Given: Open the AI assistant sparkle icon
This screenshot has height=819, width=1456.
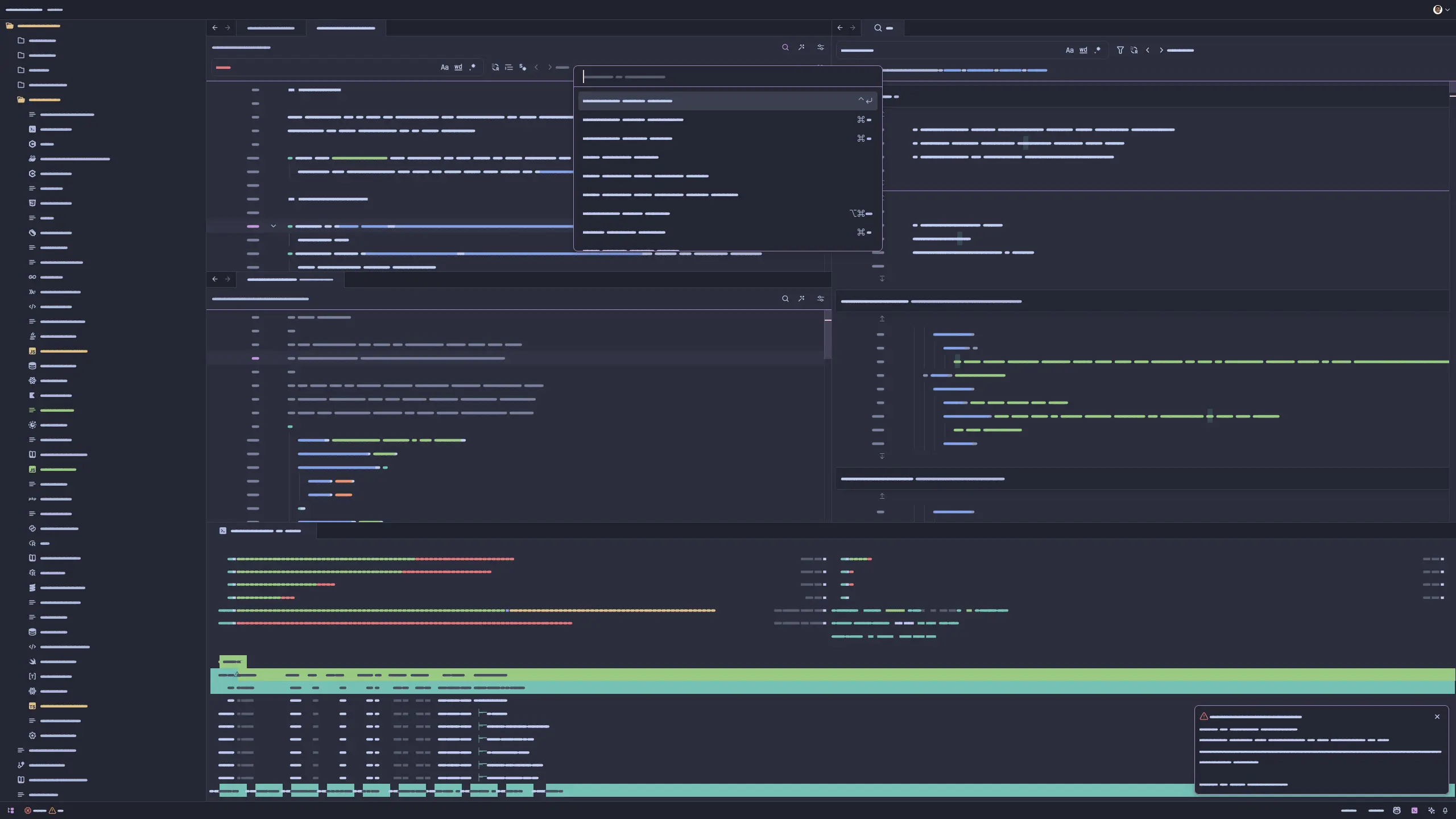Looking at the screenshot, I should (x=1432, y=810).
